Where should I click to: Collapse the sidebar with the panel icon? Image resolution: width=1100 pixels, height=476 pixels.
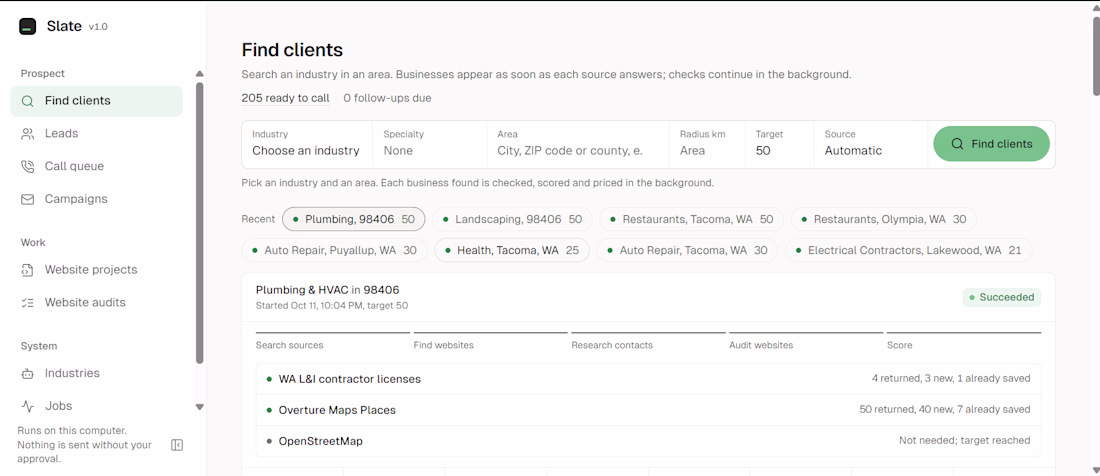pos(177,445)
